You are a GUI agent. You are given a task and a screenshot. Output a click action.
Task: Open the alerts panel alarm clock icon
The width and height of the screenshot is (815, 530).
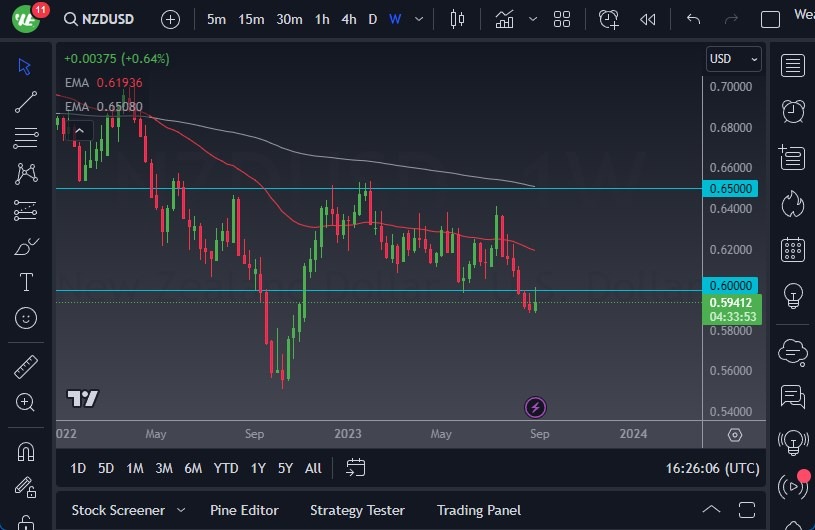tap(793, 111)
